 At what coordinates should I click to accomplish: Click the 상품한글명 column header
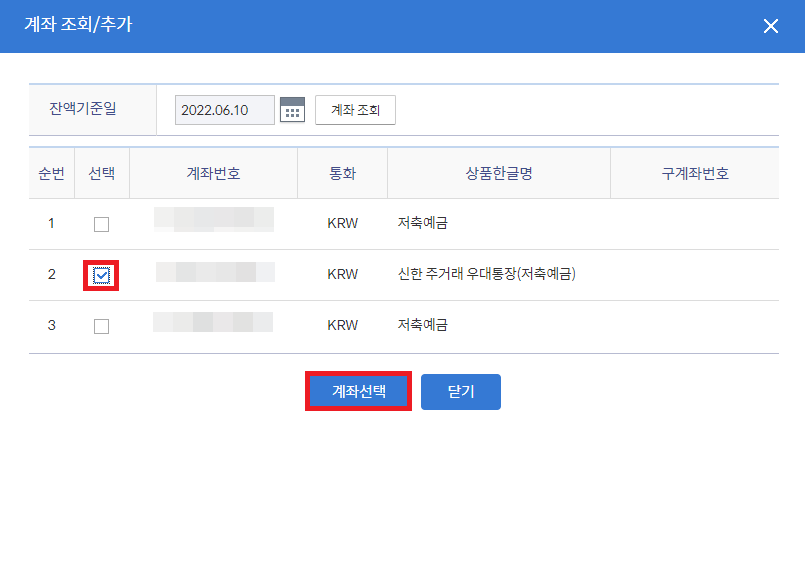coord(499,173)
